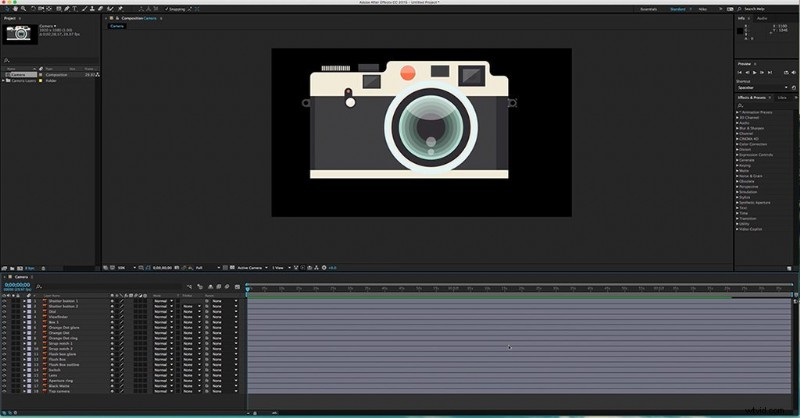This screenshot has height=418, width=800.
Task: Click the Camera composition thumbnail in Project panel
Action: coord(19,34)
